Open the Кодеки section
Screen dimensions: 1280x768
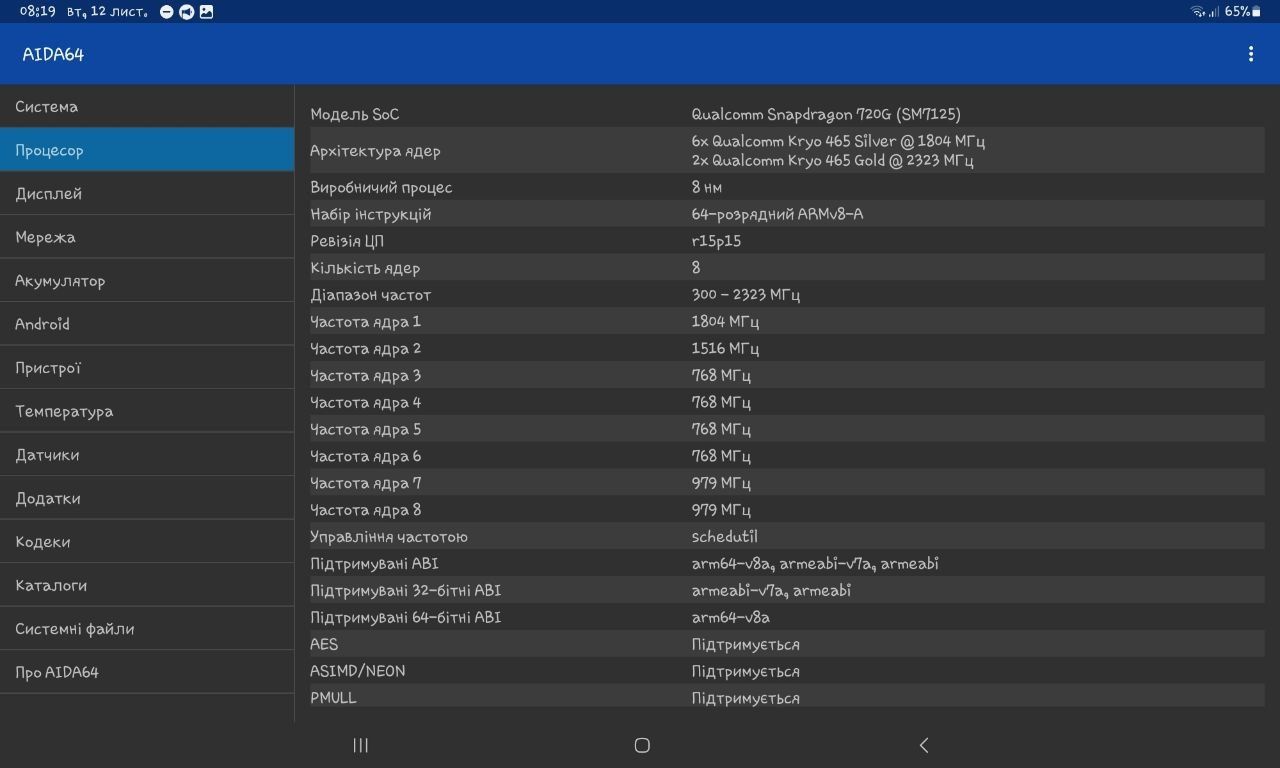pyautogui.click(x=147, y=541)
